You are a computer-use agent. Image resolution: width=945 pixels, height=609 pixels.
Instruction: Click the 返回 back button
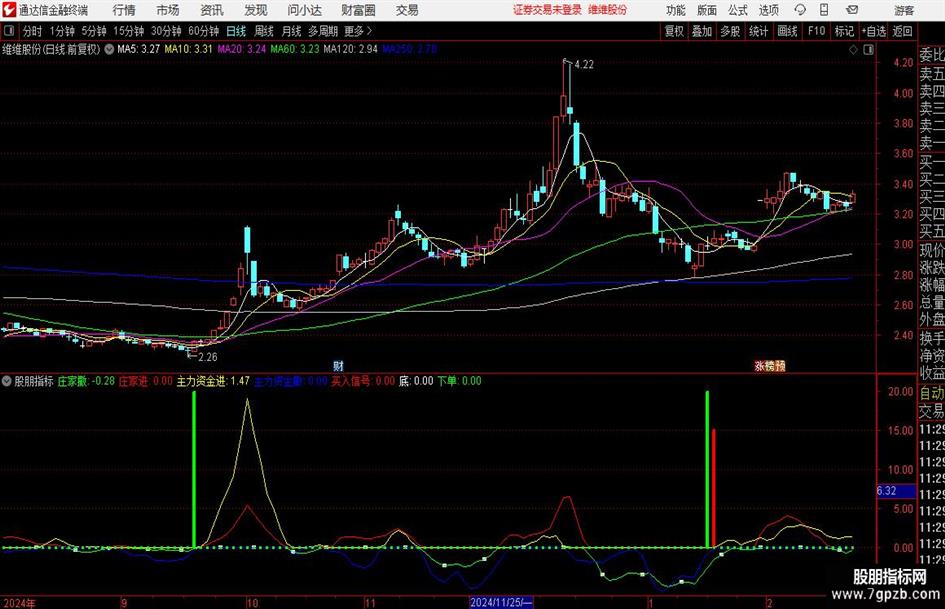point(902,31)
